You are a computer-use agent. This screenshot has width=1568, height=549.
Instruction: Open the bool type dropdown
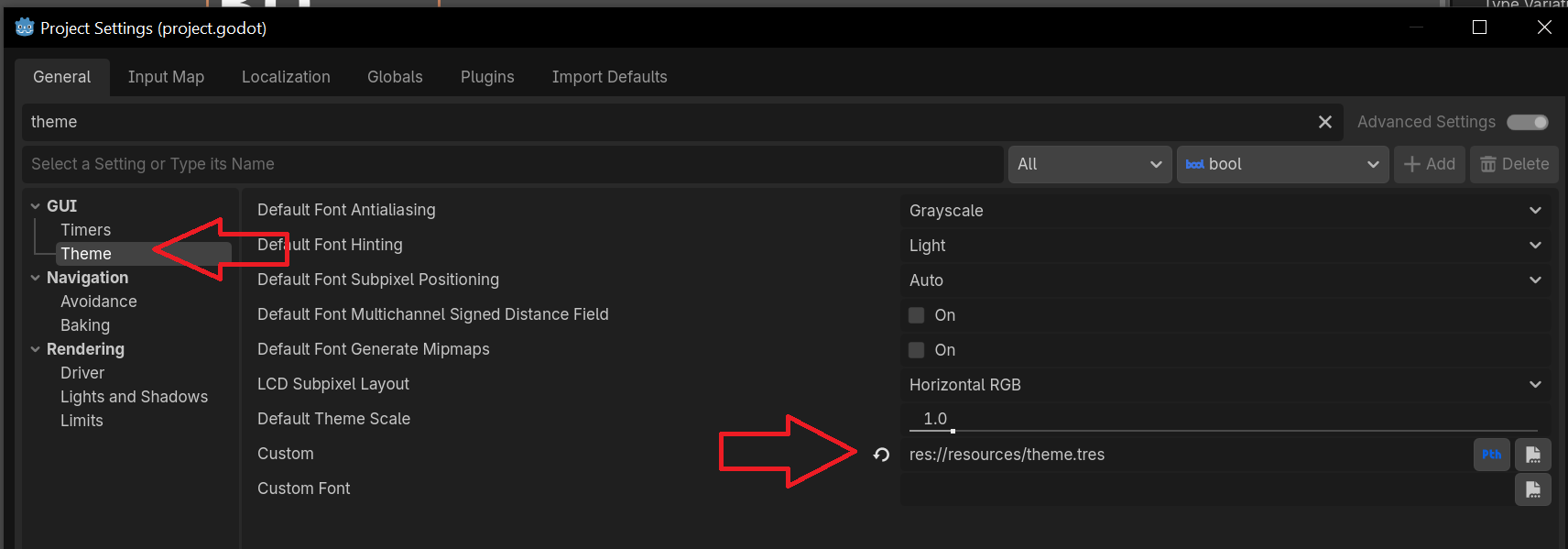[1282, 164]
